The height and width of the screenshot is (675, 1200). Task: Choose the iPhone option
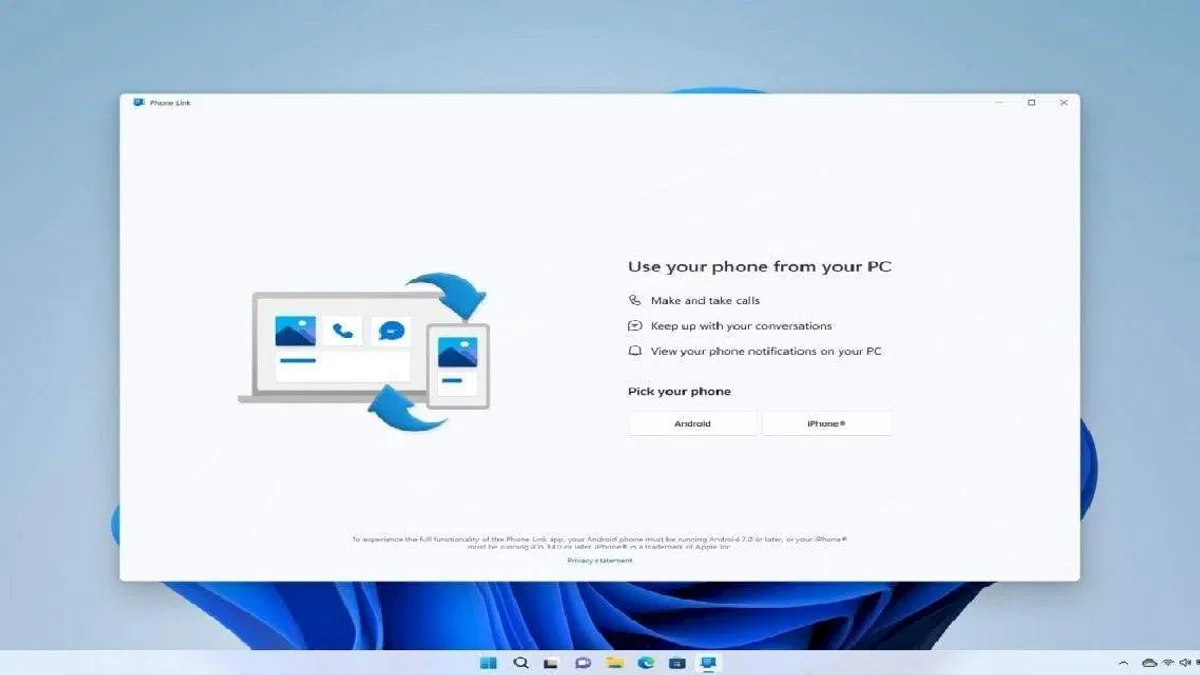[x=826, y=423]
